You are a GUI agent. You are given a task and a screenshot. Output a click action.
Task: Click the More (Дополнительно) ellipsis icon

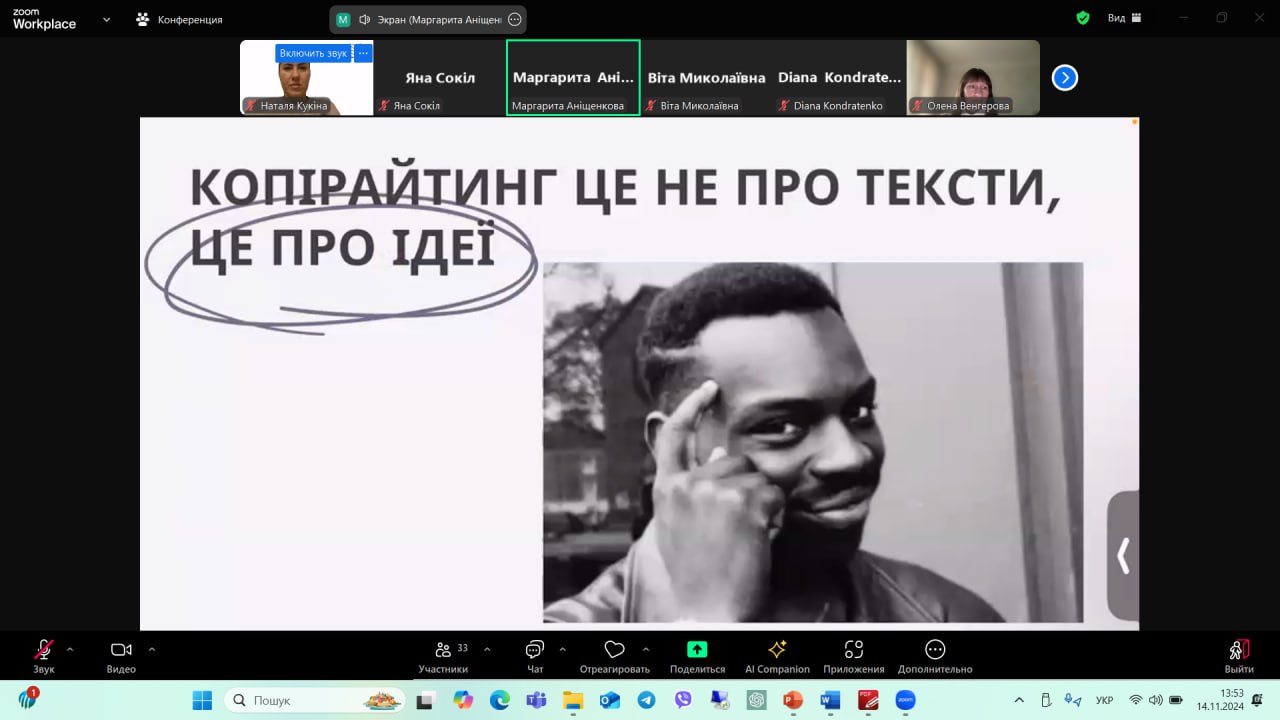pyautogui.click(x=935, y=650)
